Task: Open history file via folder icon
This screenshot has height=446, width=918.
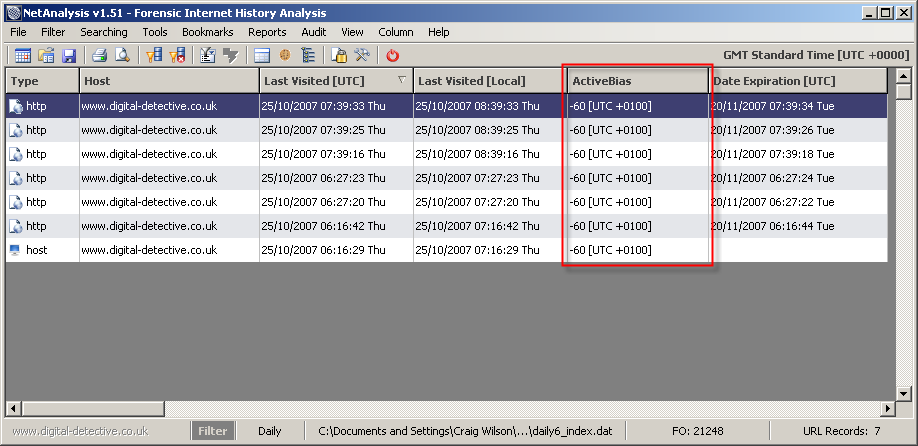Action: tap(46, 56)
